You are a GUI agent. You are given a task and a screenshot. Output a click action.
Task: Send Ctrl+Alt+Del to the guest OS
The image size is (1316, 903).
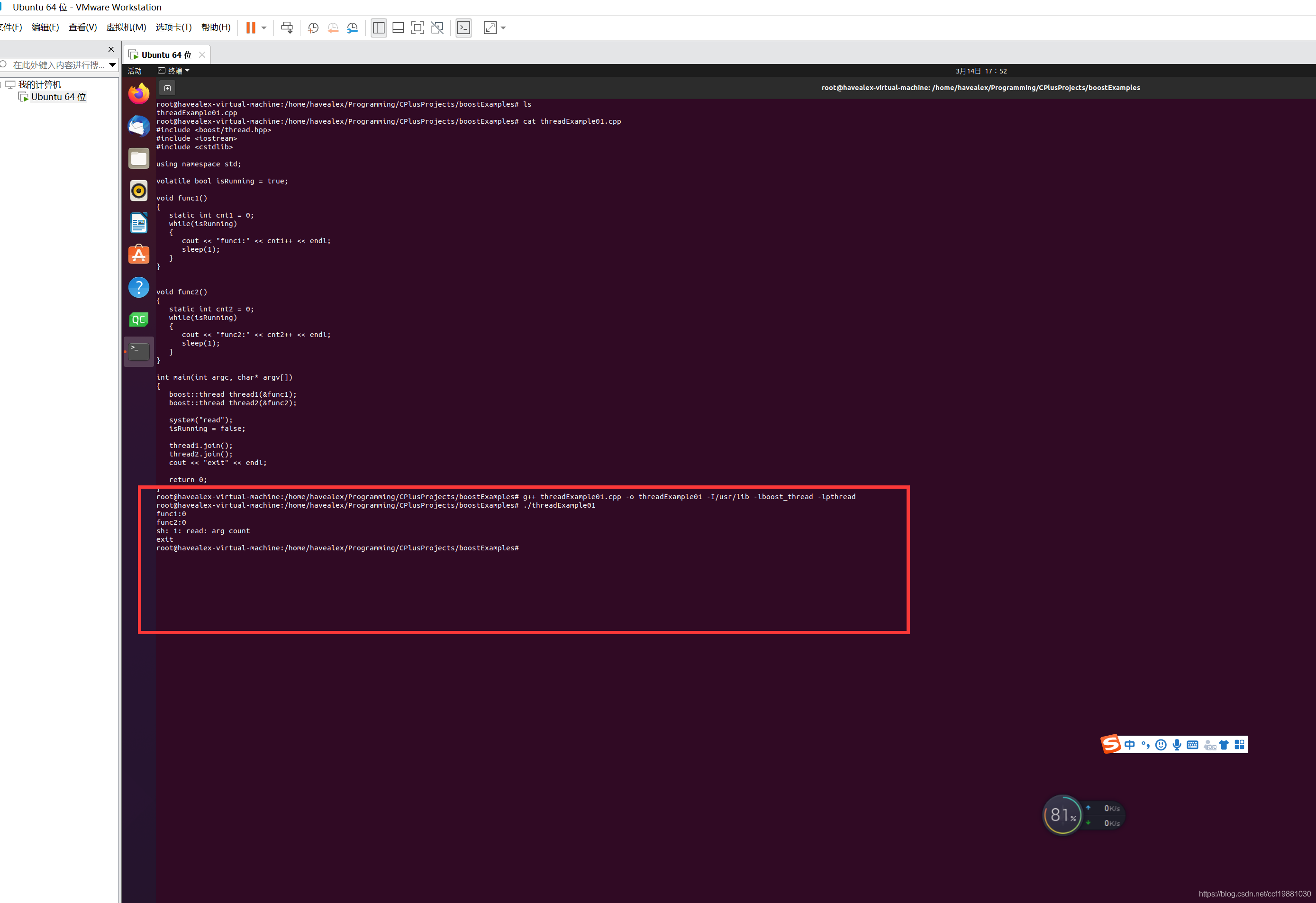[287, 27]
